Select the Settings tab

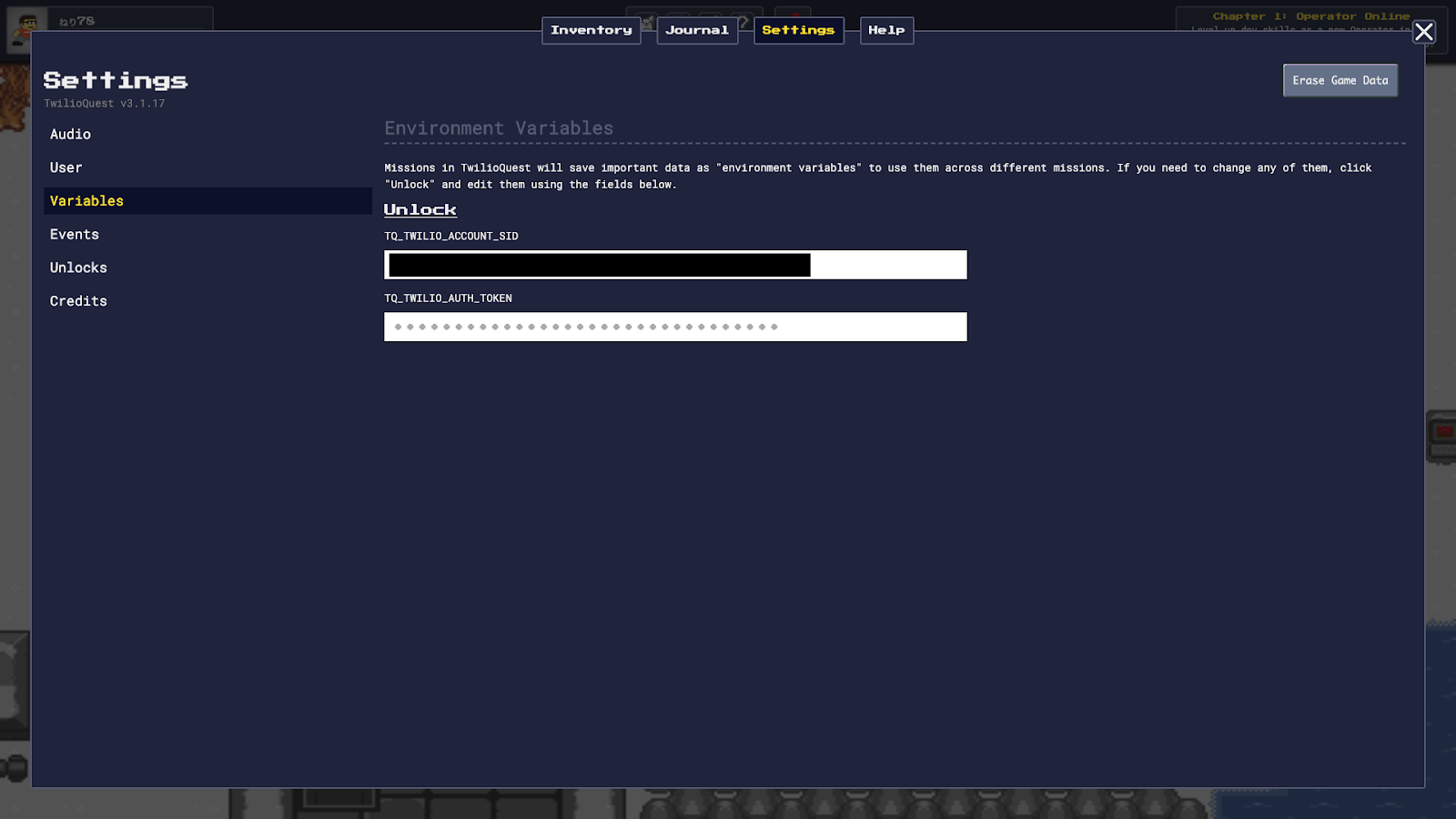point(798,30)
